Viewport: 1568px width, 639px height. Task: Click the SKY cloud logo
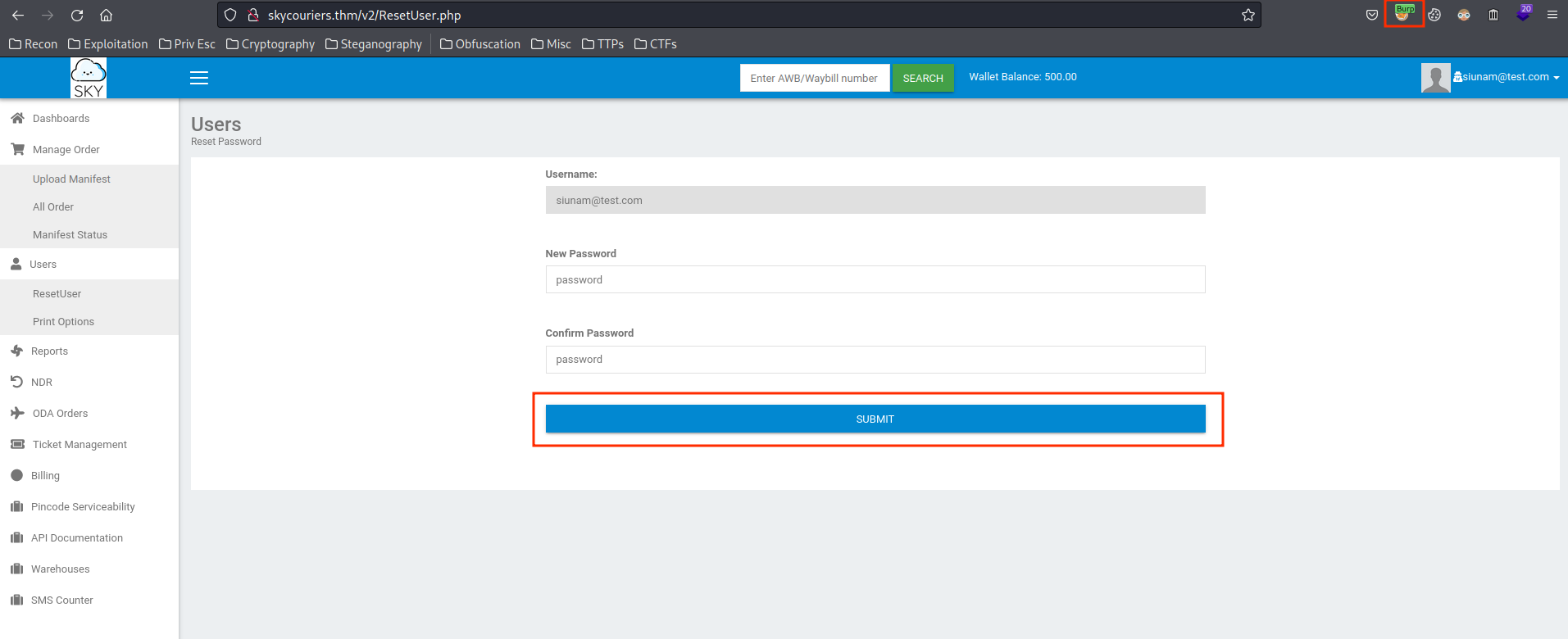click(x=89, y=78)
